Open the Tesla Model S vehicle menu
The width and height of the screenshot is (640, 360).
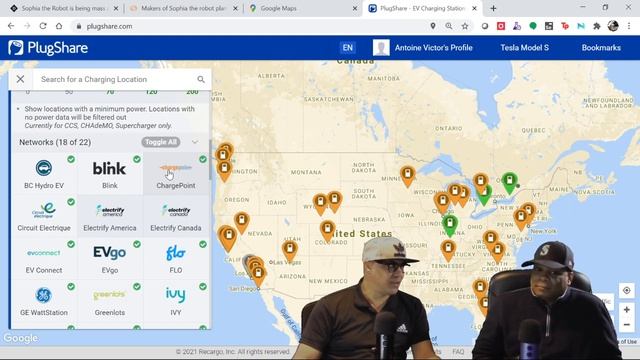click(x=524, y=48)
